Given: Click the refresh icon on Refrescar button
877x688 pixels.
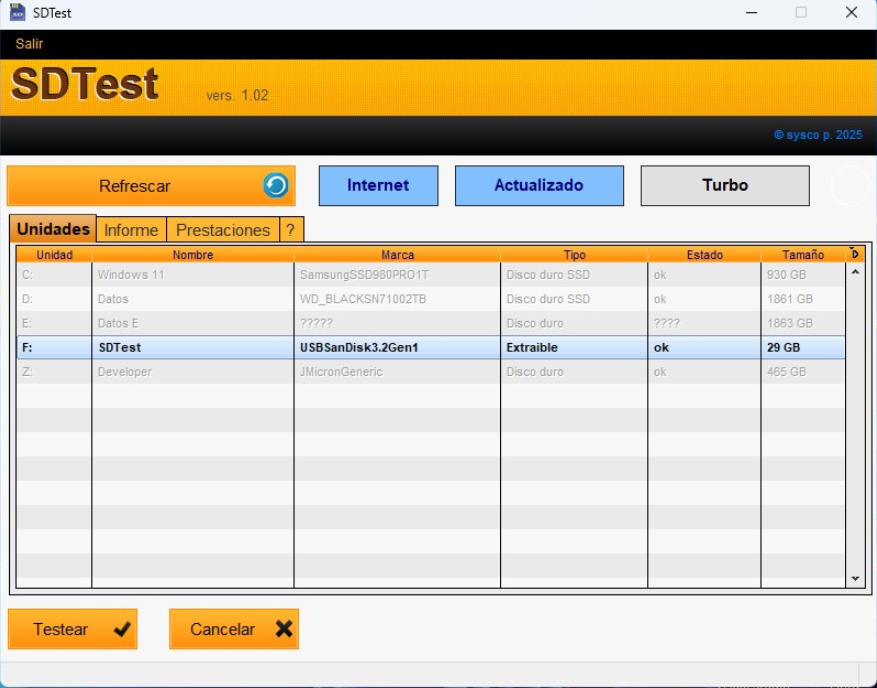Looking at the screenshot, I should pyautogui.click(x=275, y=185).
